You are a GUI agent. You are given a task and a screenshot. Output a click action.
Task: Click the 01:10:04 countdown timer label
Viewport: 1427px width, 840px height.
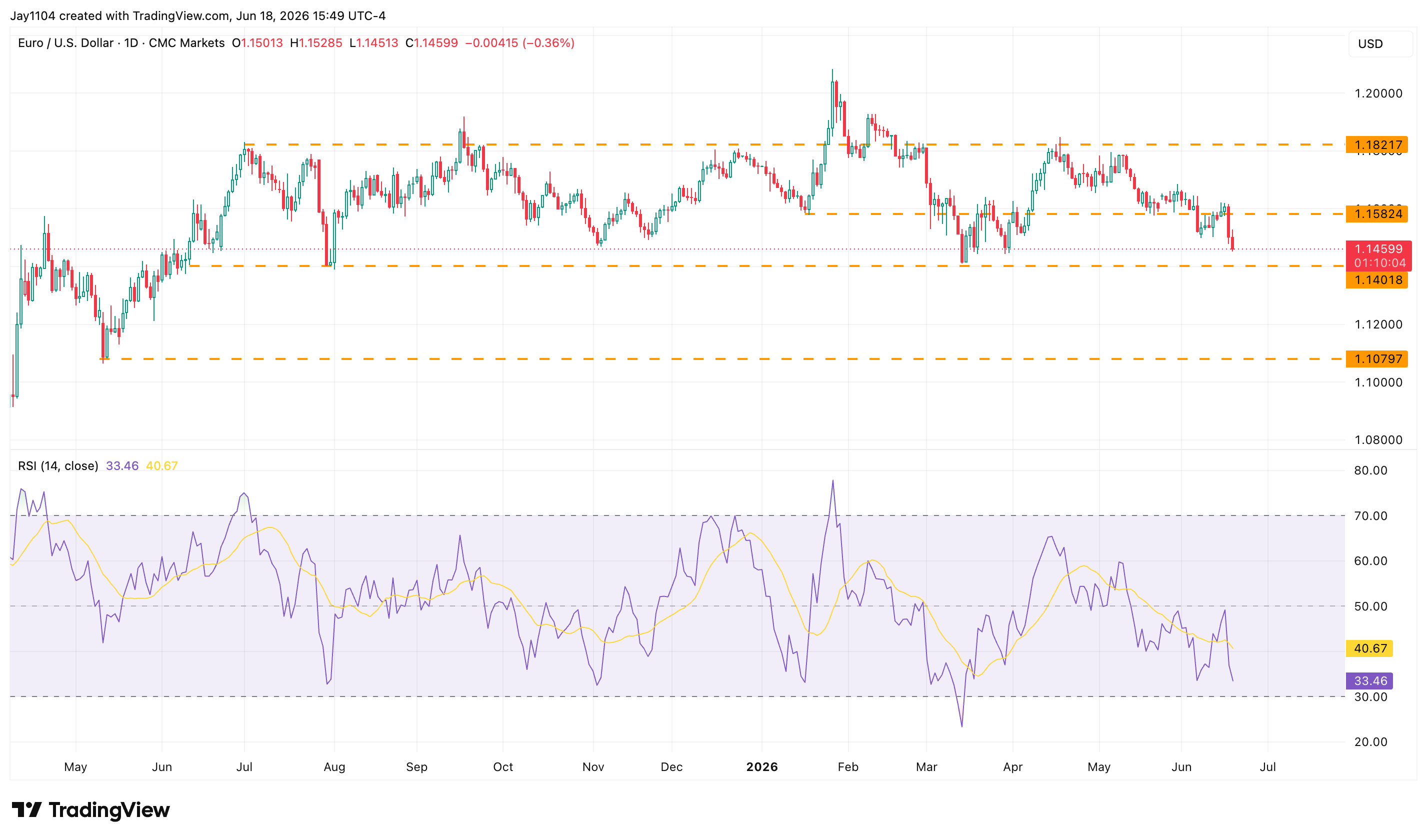[x=1379, y=263]
